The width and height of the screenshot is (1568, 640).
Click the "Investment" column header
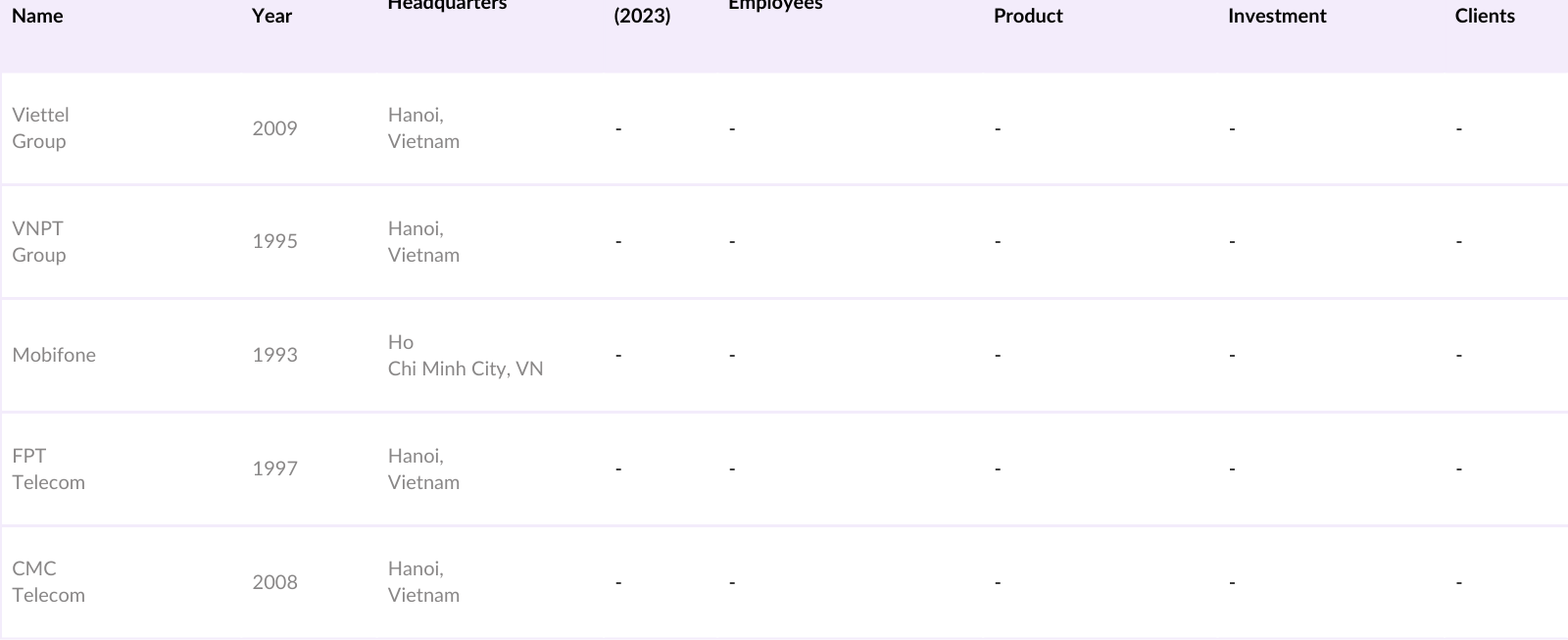click(1276, 16)
